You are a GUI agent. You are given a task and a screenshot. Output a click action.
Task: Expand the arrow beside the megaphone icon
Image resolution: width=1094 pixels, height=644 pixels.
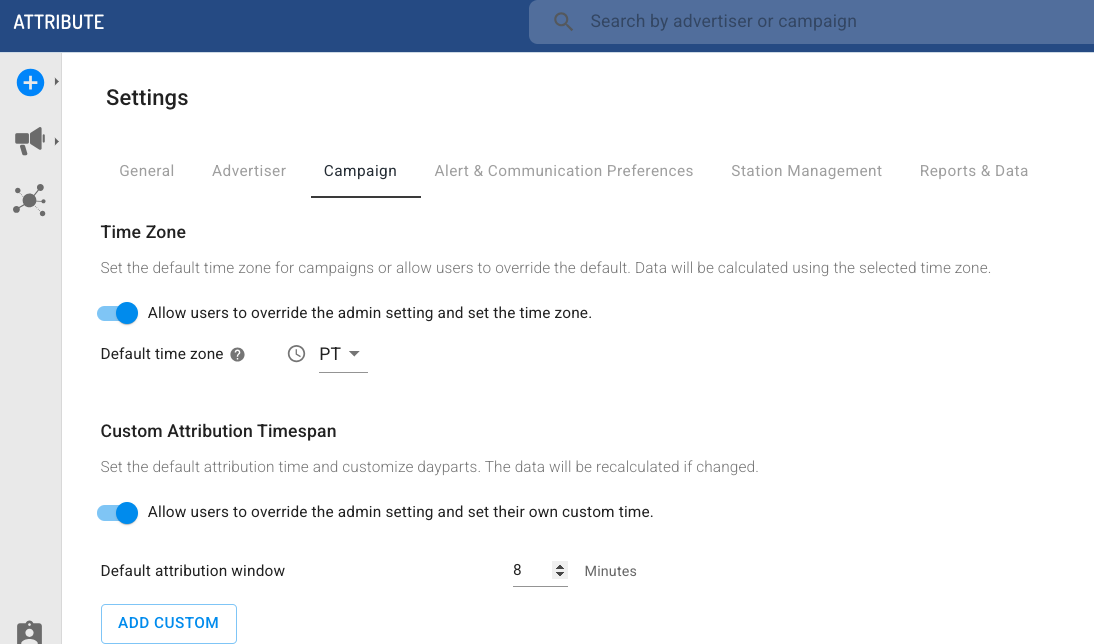point(57,142)
